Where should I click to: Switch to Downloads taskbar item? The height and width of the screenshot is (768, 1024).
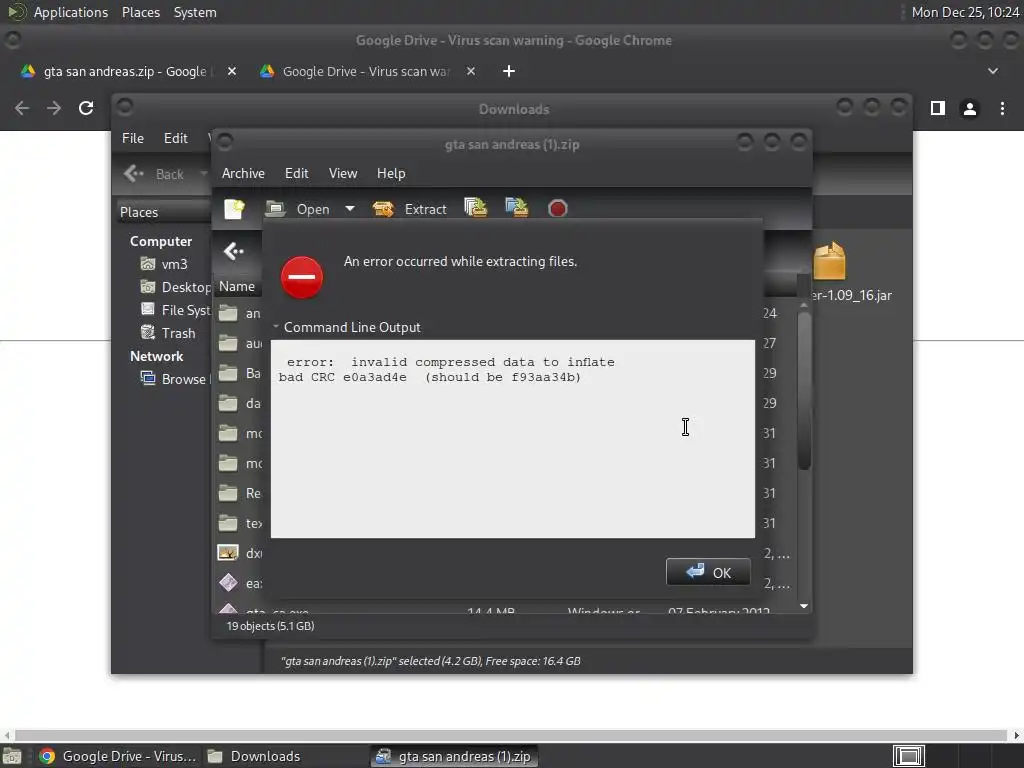[253, 756]
